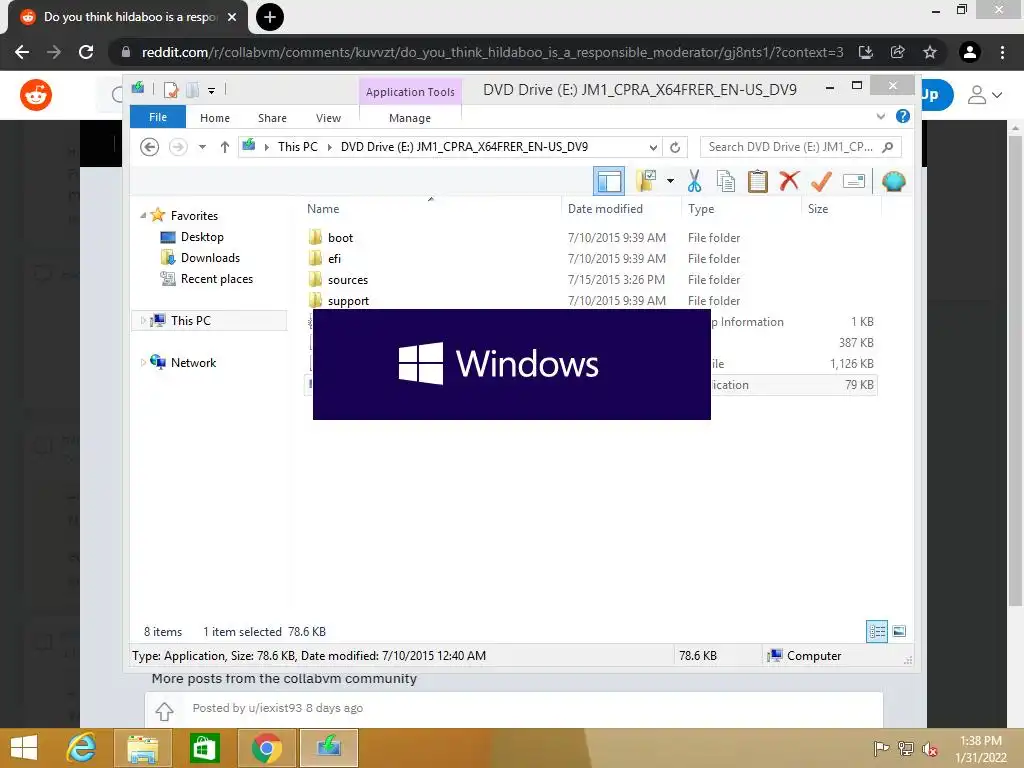Click the Chrome address bar URL
Viewport: 1024px width, 768px height.
pyautogui.click(x=492, y=52)
